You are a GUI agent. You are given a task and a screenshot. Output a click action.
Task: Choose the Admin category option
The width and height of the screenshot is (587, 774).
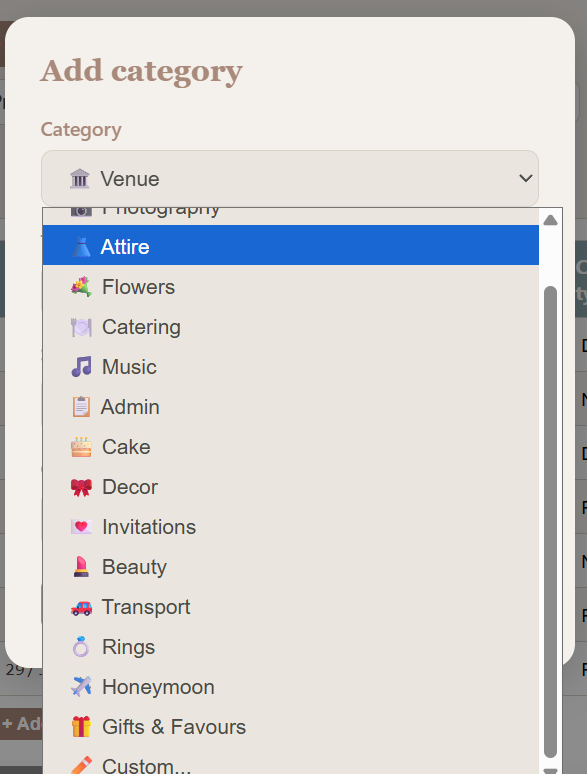(x=291, y=407)
